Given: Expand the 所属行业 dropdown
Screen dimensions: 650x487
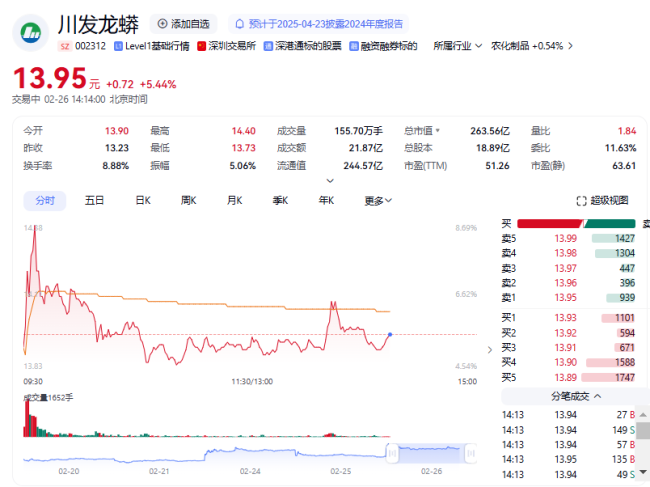Looking at the screenshot, I should click(x=458, y=46).
